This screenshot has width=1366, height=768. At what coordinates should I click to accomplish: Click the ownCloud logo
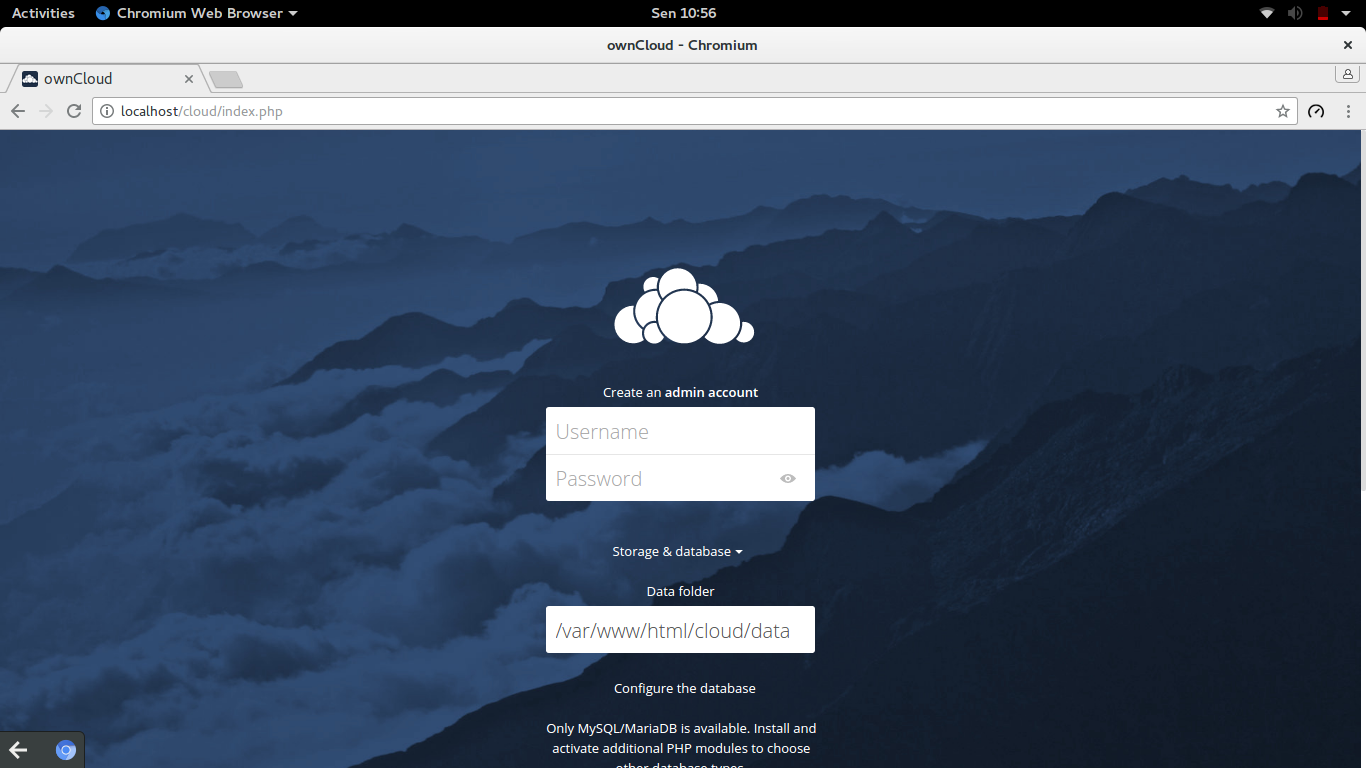tap(683, 306)
